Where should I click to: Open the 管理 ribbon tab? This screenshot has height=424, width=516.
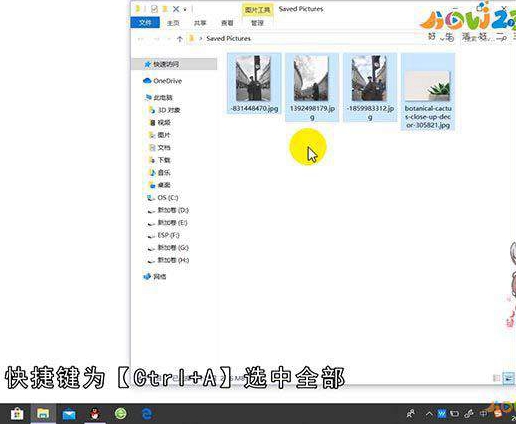pyautogui.click(x=257, y=23)
